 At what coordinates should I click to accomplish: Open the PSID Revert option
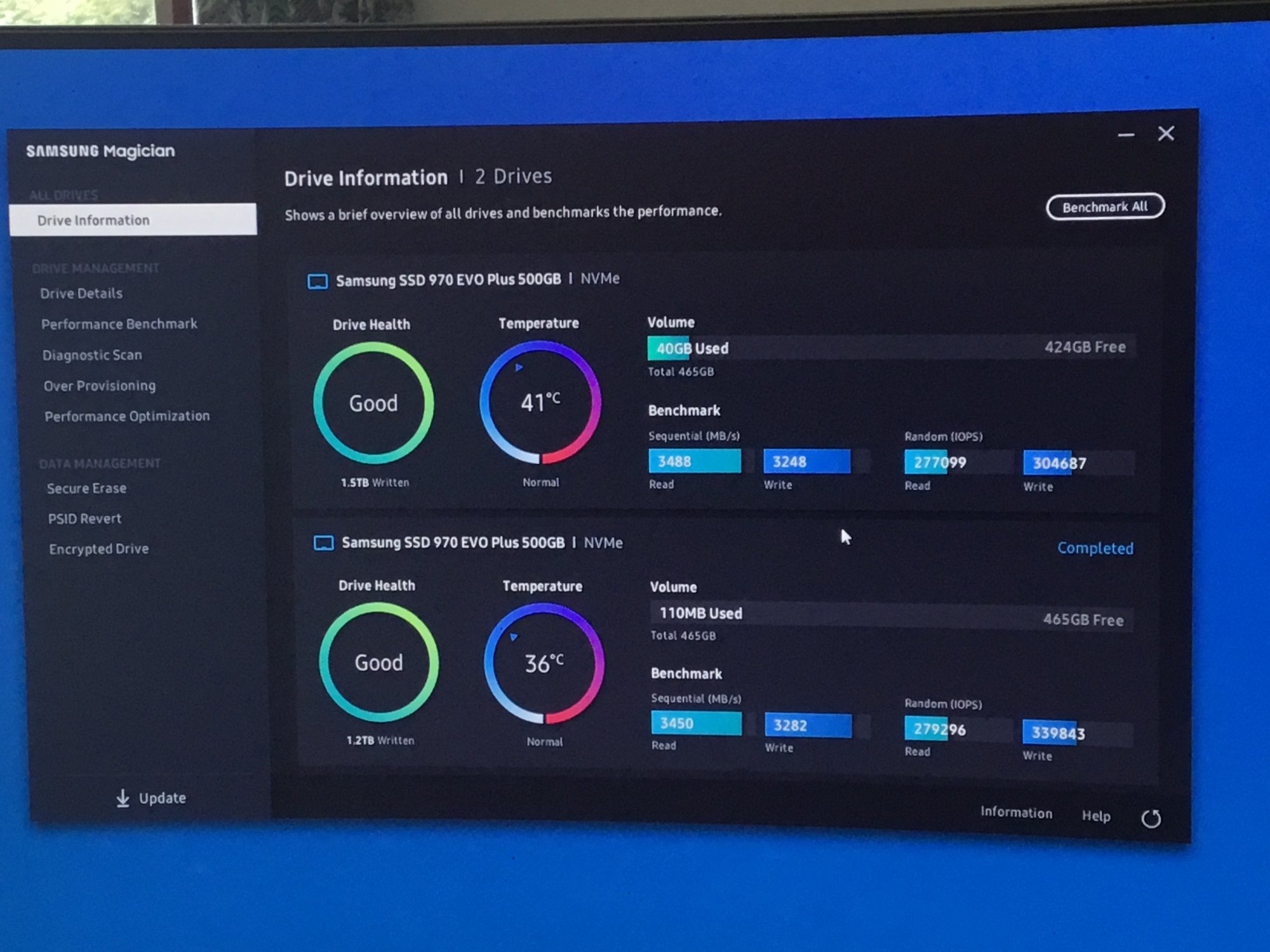pos(84,519)
